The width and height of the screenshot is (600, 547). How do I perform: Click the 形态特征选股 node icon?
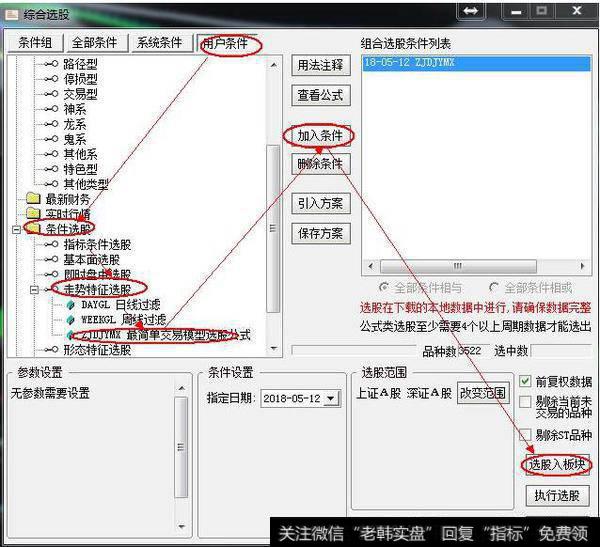[x=51, y=349]
